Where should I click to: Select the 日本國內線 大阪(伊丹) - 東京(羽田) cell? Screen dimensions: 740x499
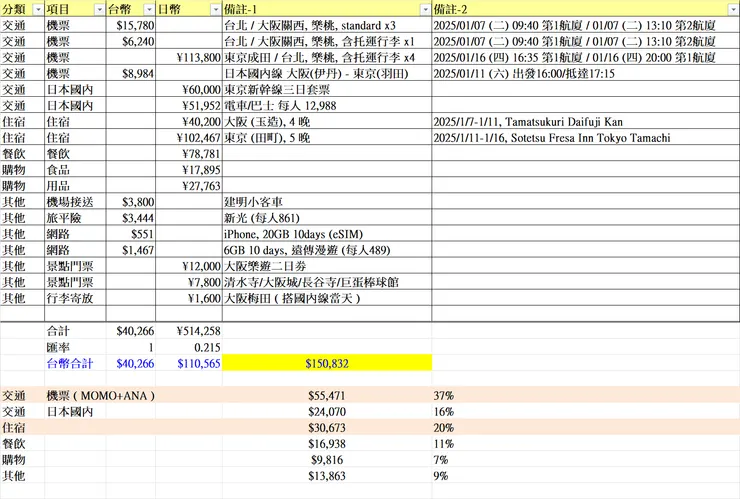point(327,74)
